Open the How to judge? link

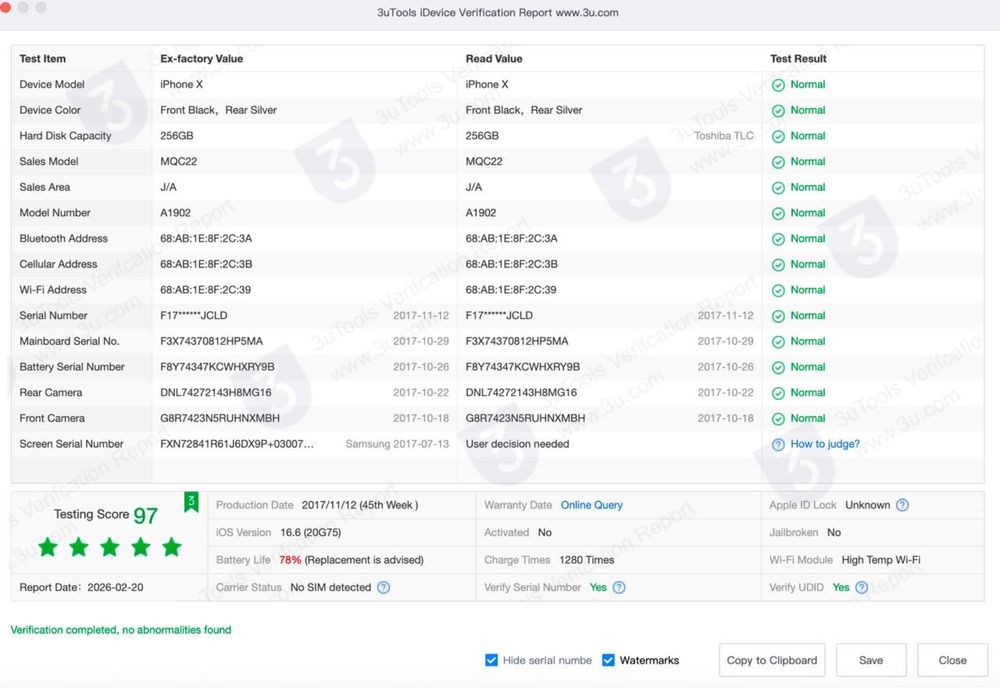tap(825, 444)
